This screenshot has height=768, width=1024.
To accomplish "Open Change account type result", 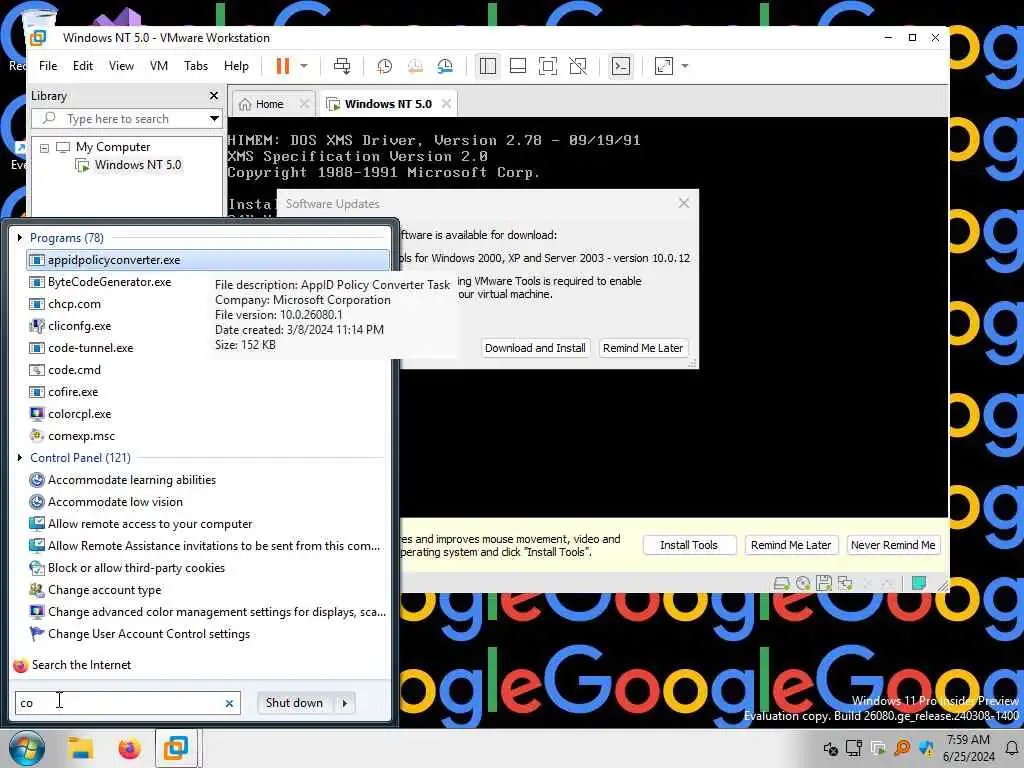I will (x=208, y=590).
